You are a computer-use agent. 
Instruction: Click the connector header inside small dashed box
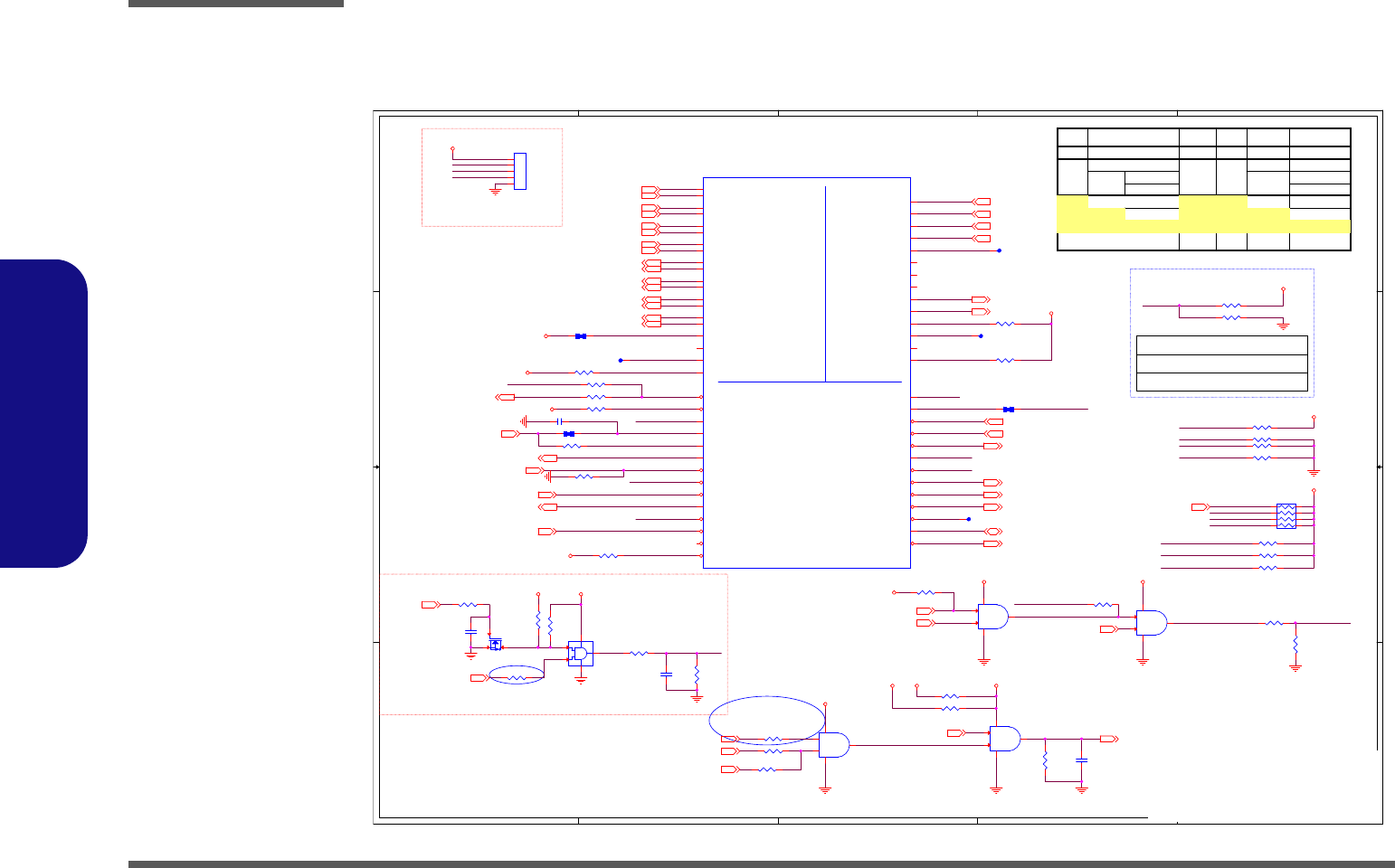(x=519, y=171)
